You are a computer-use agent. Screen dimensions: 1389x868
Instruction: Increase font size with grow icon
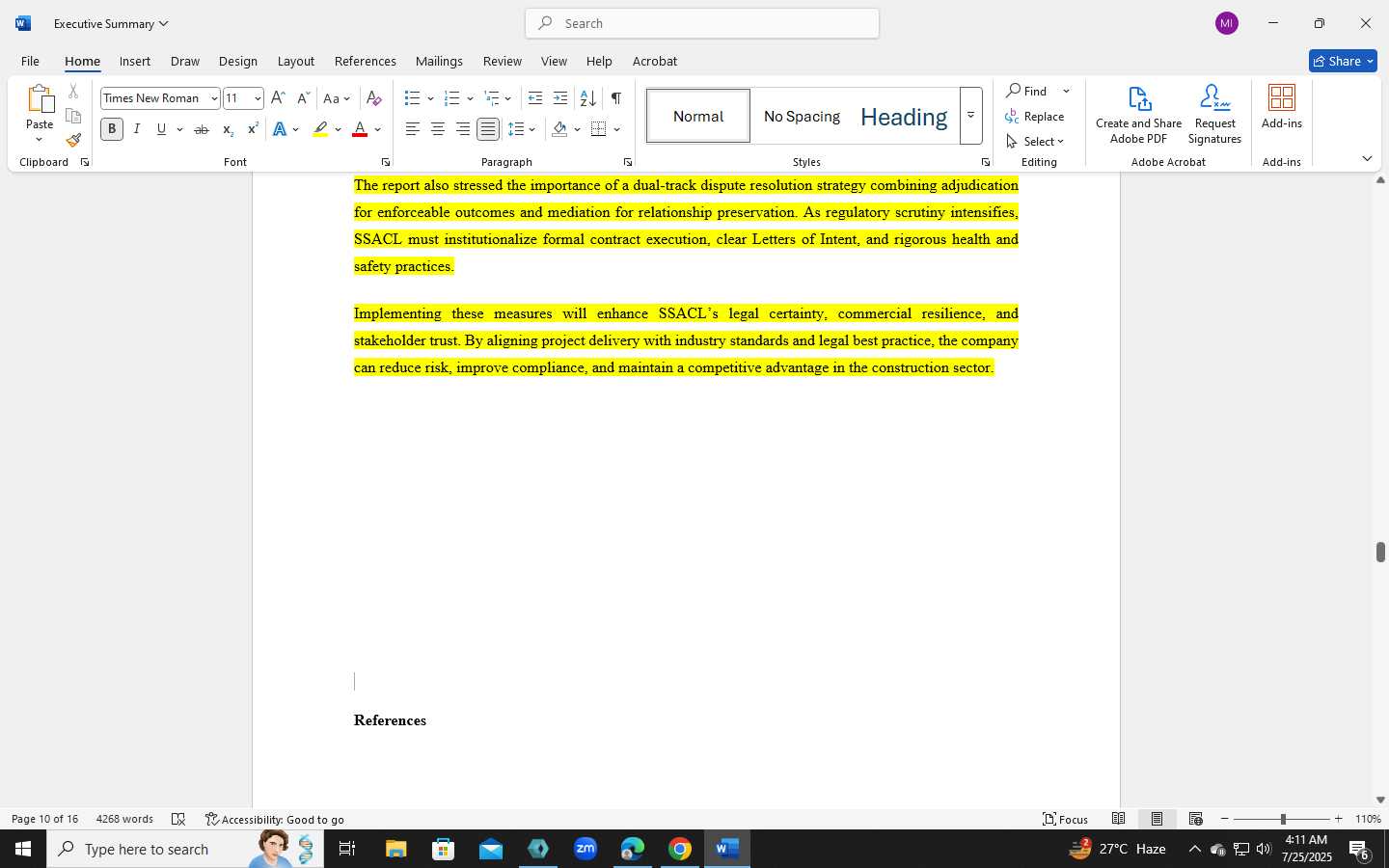click(x=278, y=98)
